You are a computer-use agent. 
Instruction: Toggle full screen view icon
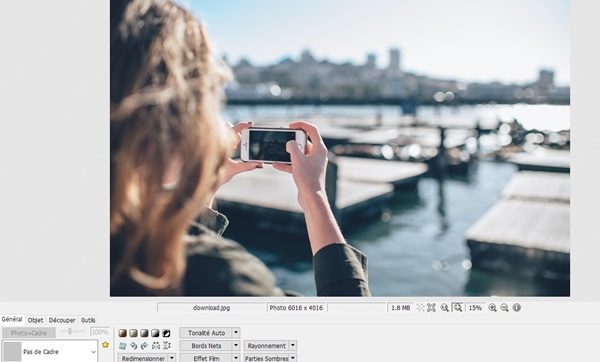point(431,308)
